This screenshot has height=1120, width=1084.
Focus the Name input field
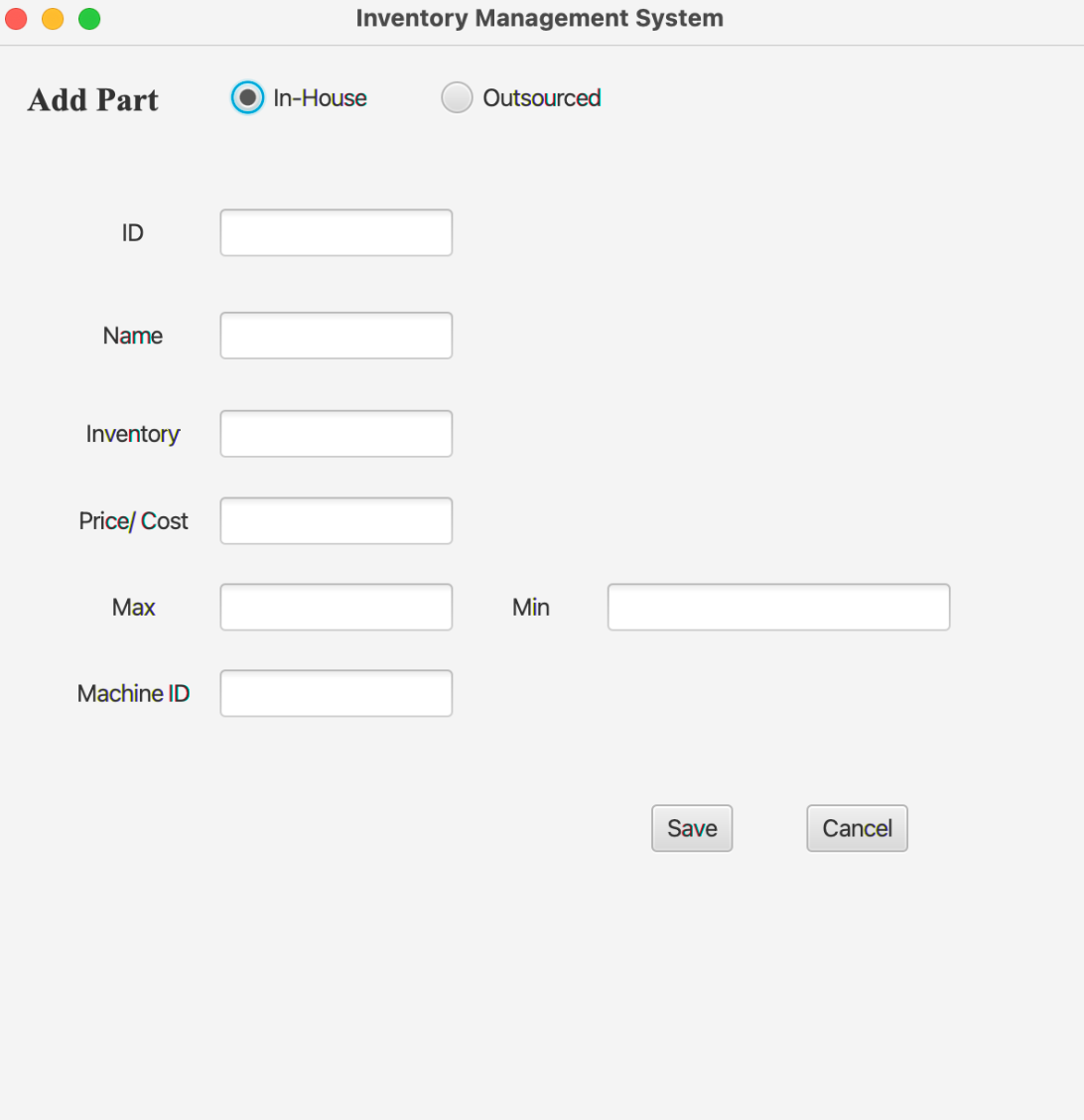337,336
